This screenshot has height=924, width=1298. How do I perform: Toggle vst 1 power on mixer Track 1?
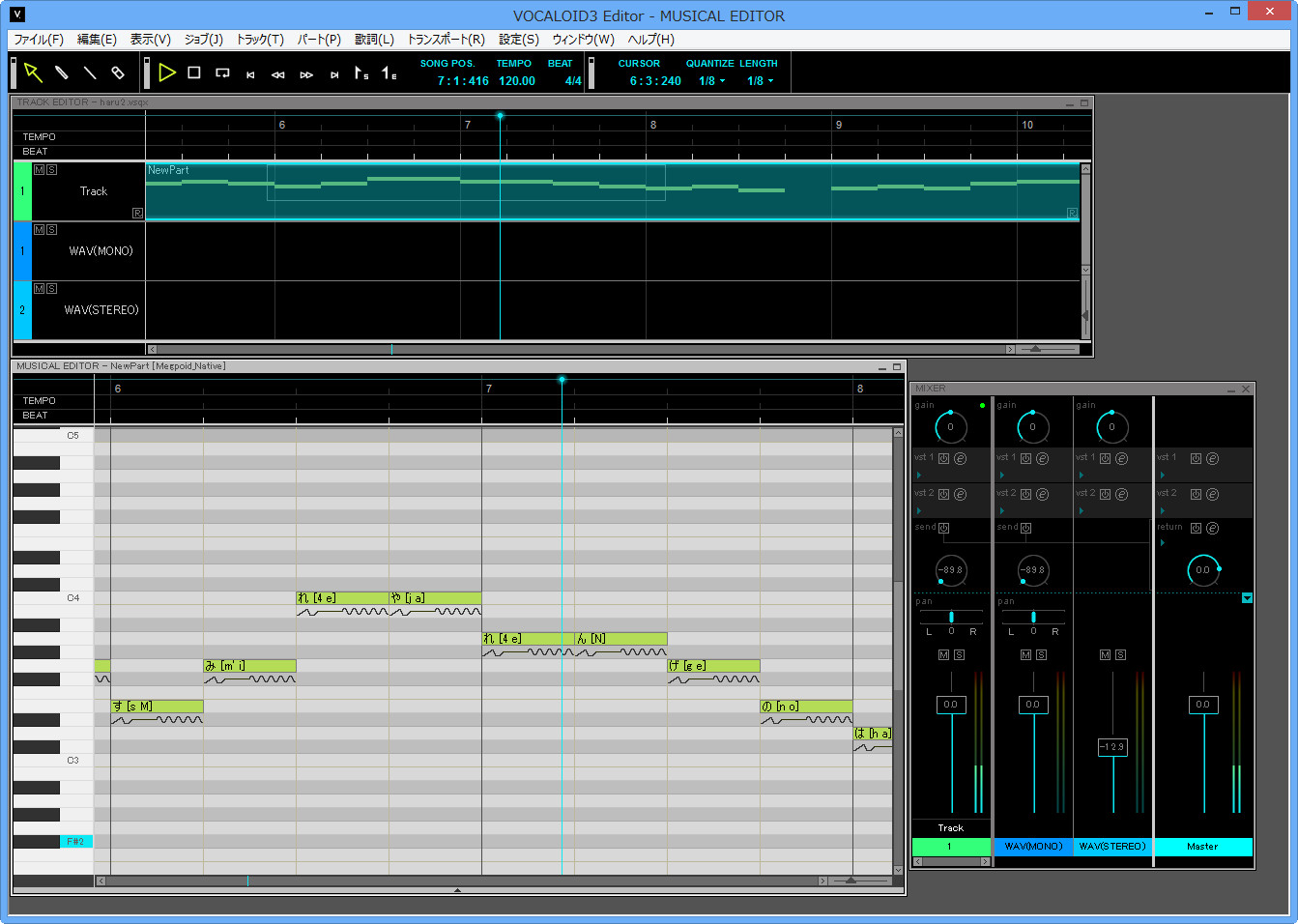tap(943, 458)
